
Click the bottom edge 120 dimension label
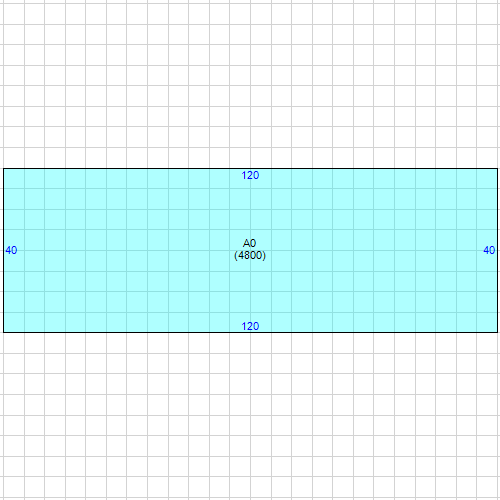250,326
